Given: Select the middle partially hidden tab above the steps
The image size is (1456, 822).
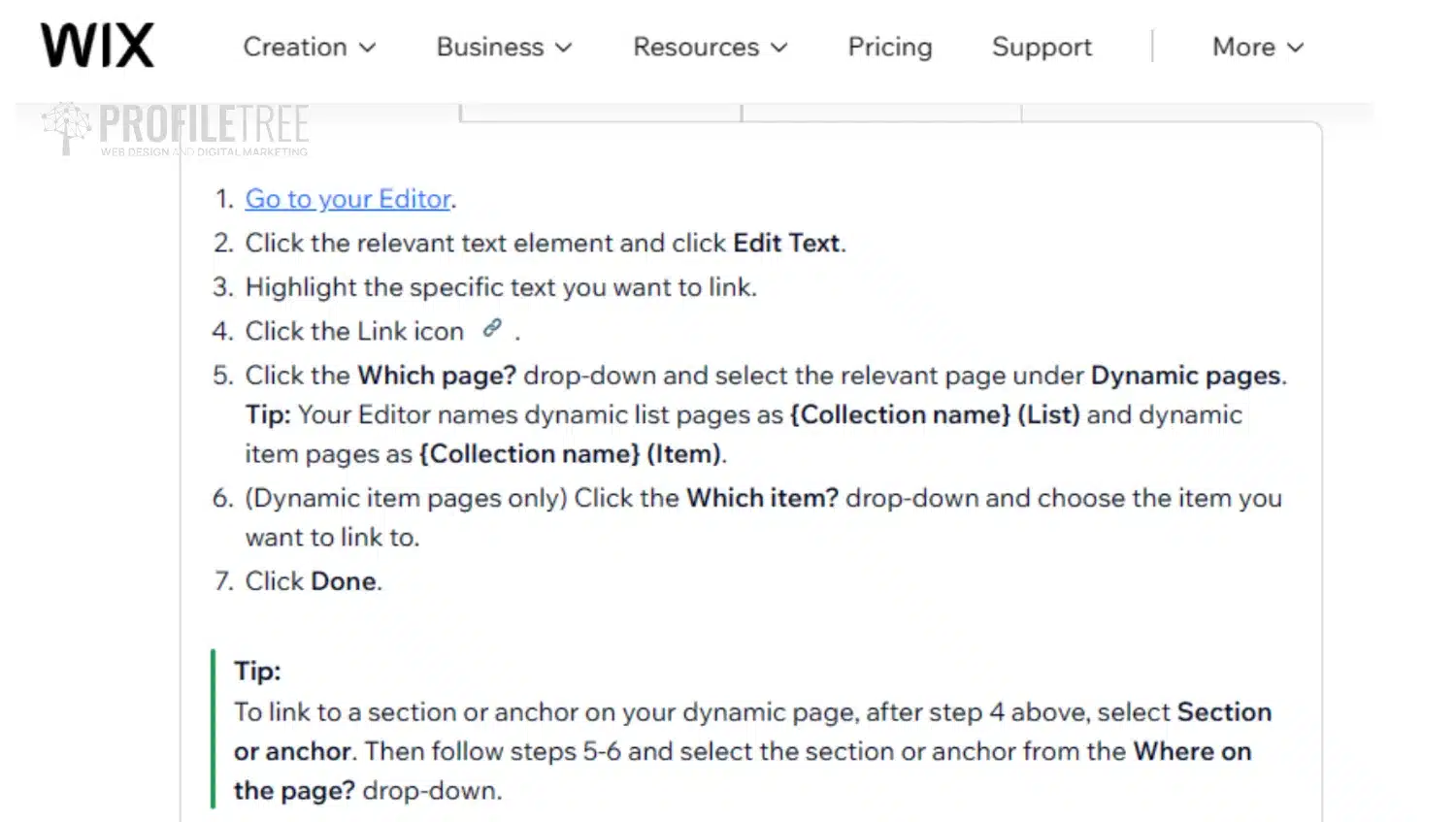Looking at the screenshot, I should pos(881,112).
